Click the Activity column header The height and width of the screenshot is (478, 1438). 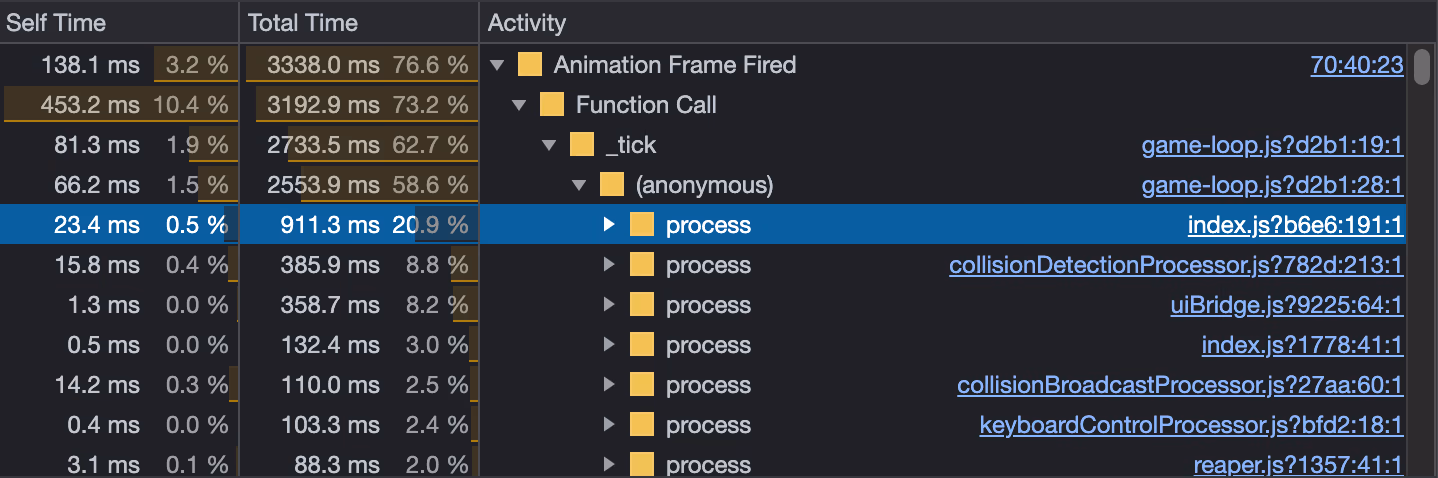pyautogui.click(x=527, y=23)
